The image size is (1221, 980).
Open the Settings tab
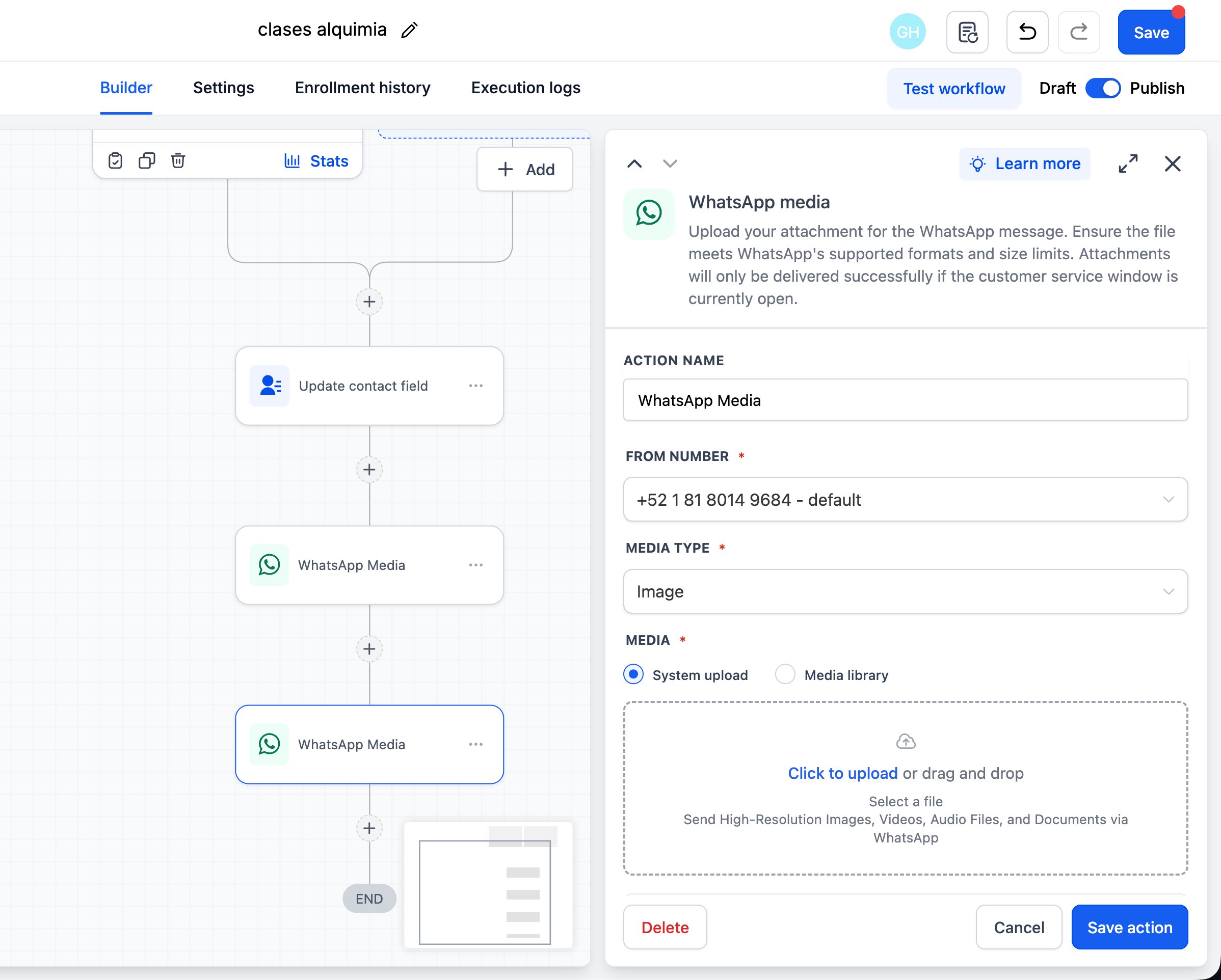pyautogui.click(x=223, y=88)
